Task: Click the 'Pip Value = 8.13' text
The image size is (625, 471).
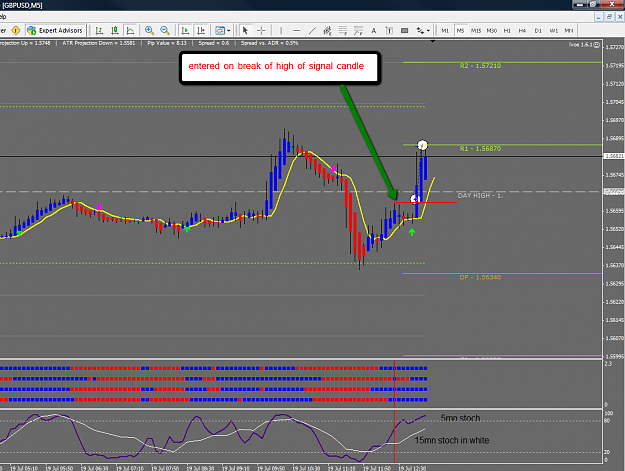Action: (x=167, y=43)
